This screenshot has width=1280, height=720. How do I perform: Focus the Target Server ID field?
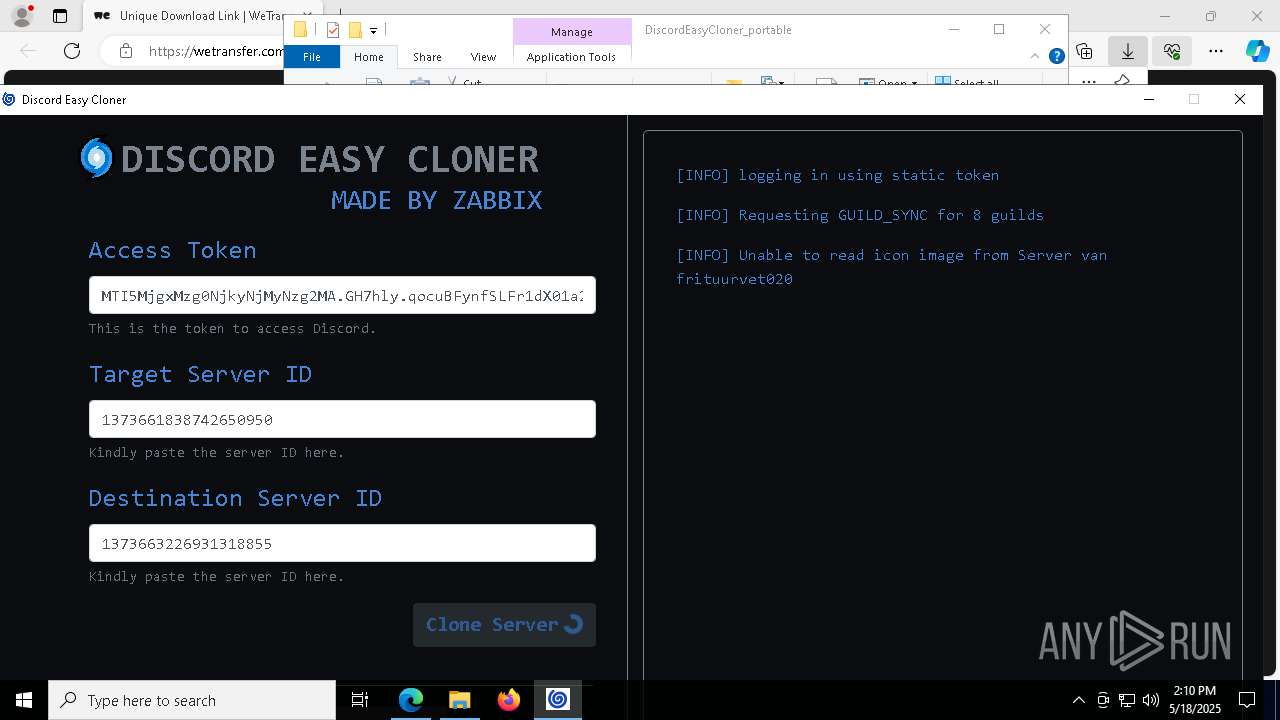point(342,419)
